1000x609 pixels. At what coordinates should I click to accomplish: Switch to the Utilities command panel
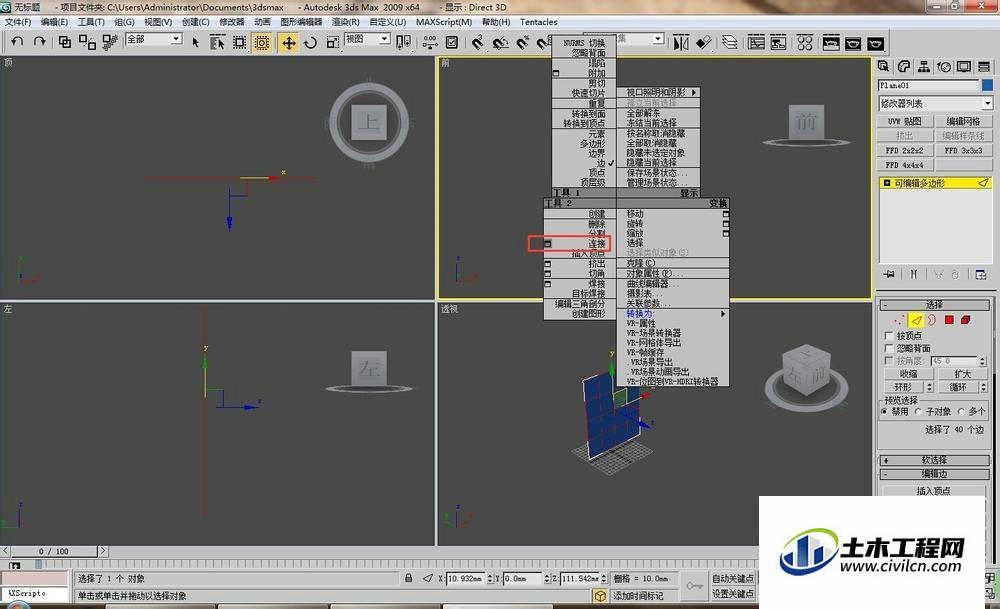pos(983,67)
